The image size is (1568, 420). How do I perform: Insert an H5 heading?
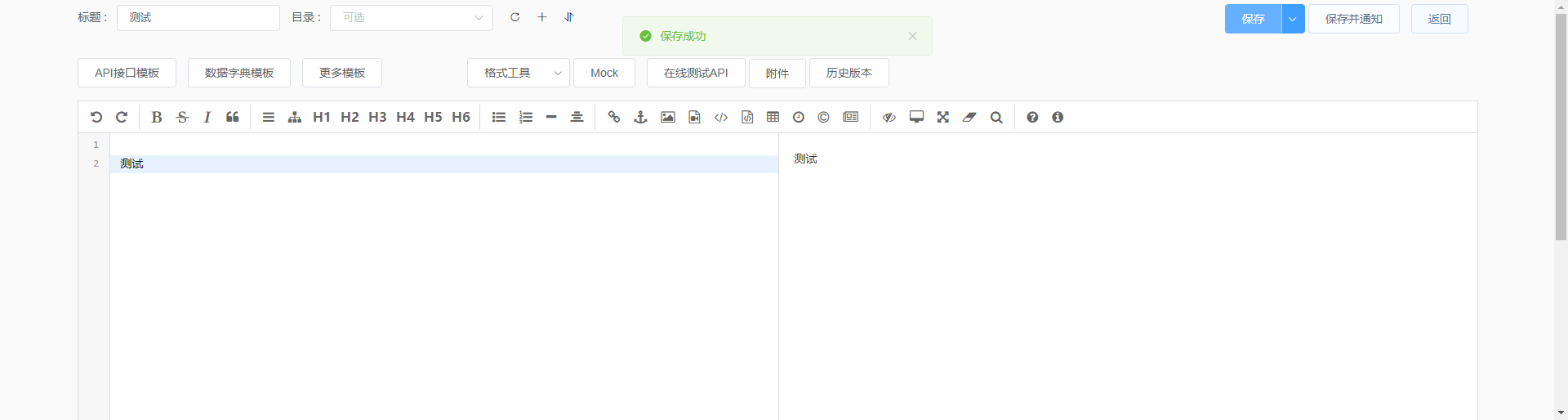(433, 117)
